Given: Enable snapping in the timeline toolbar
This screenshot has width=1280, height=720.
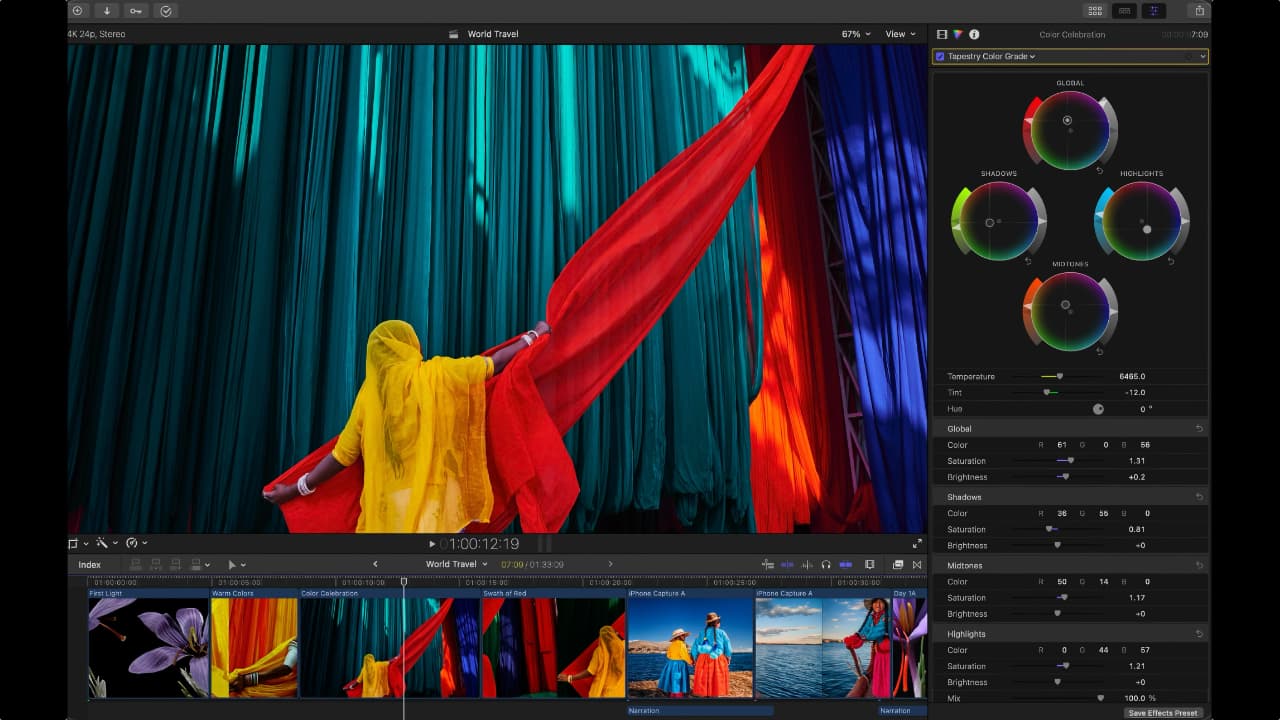Looking at the screenshot, I should [x=847, y=564].
